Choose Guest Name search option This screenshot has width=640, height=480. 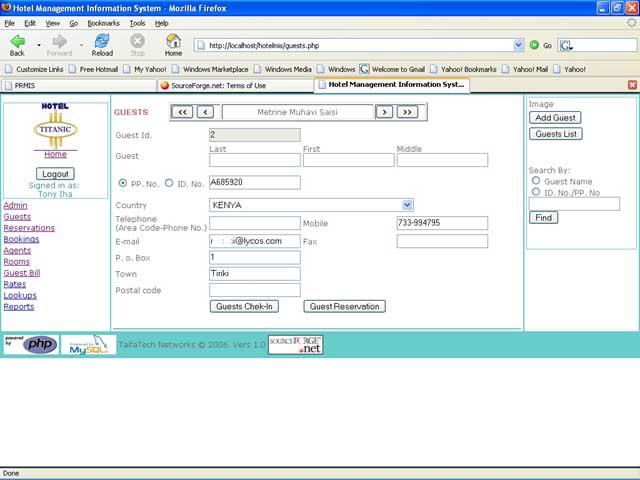(536, 181)
